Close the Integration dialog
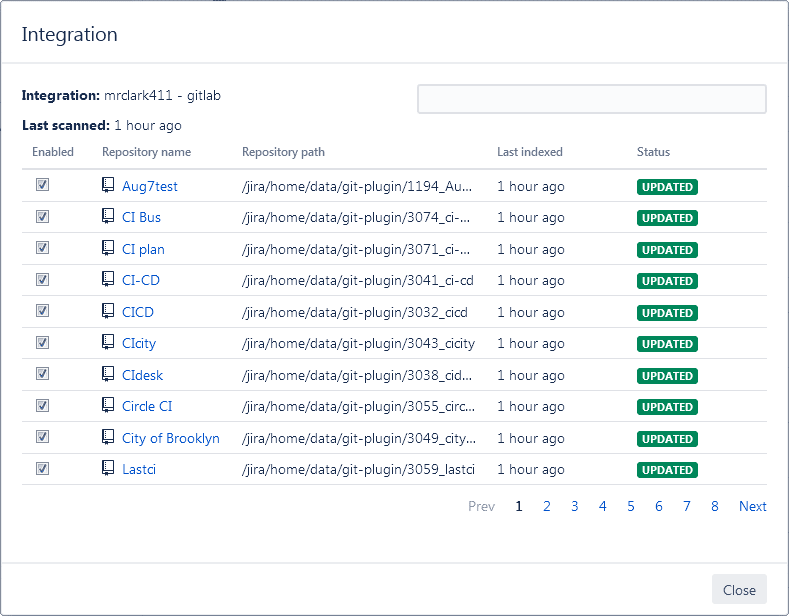 tap(739, 590)
